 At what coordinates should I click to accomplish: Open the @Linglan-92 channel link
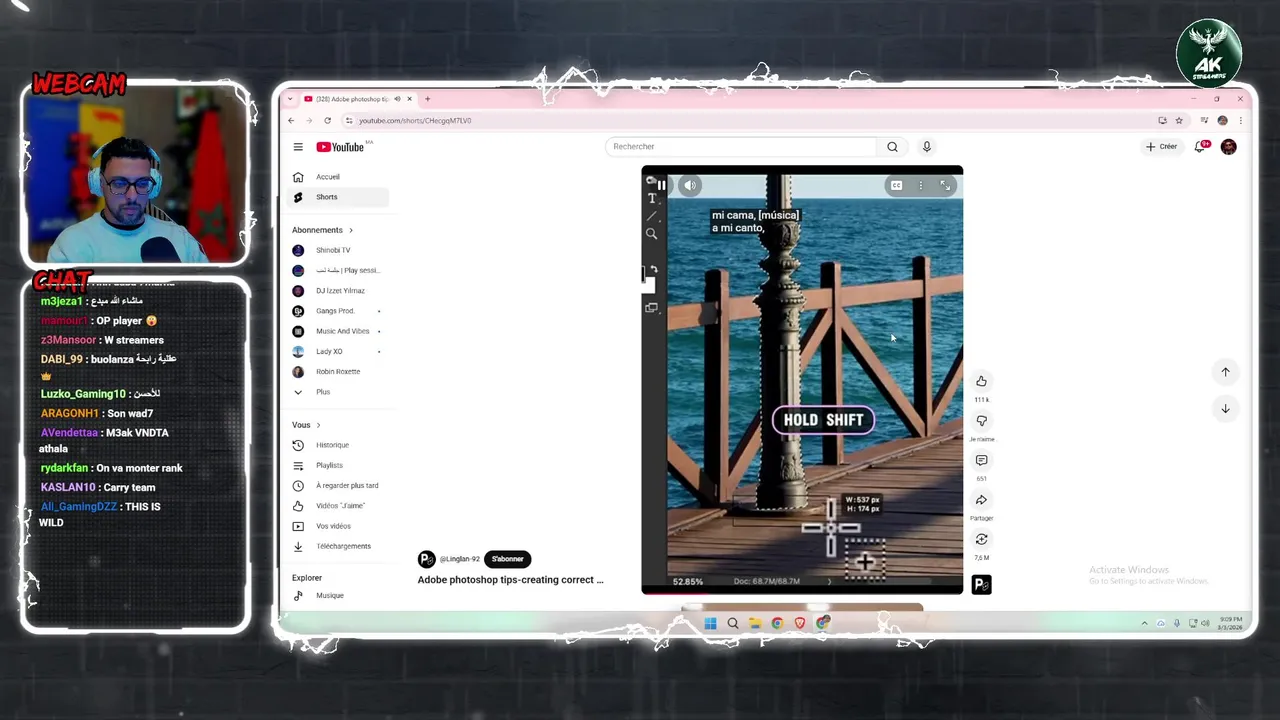(x=460, y=559)
